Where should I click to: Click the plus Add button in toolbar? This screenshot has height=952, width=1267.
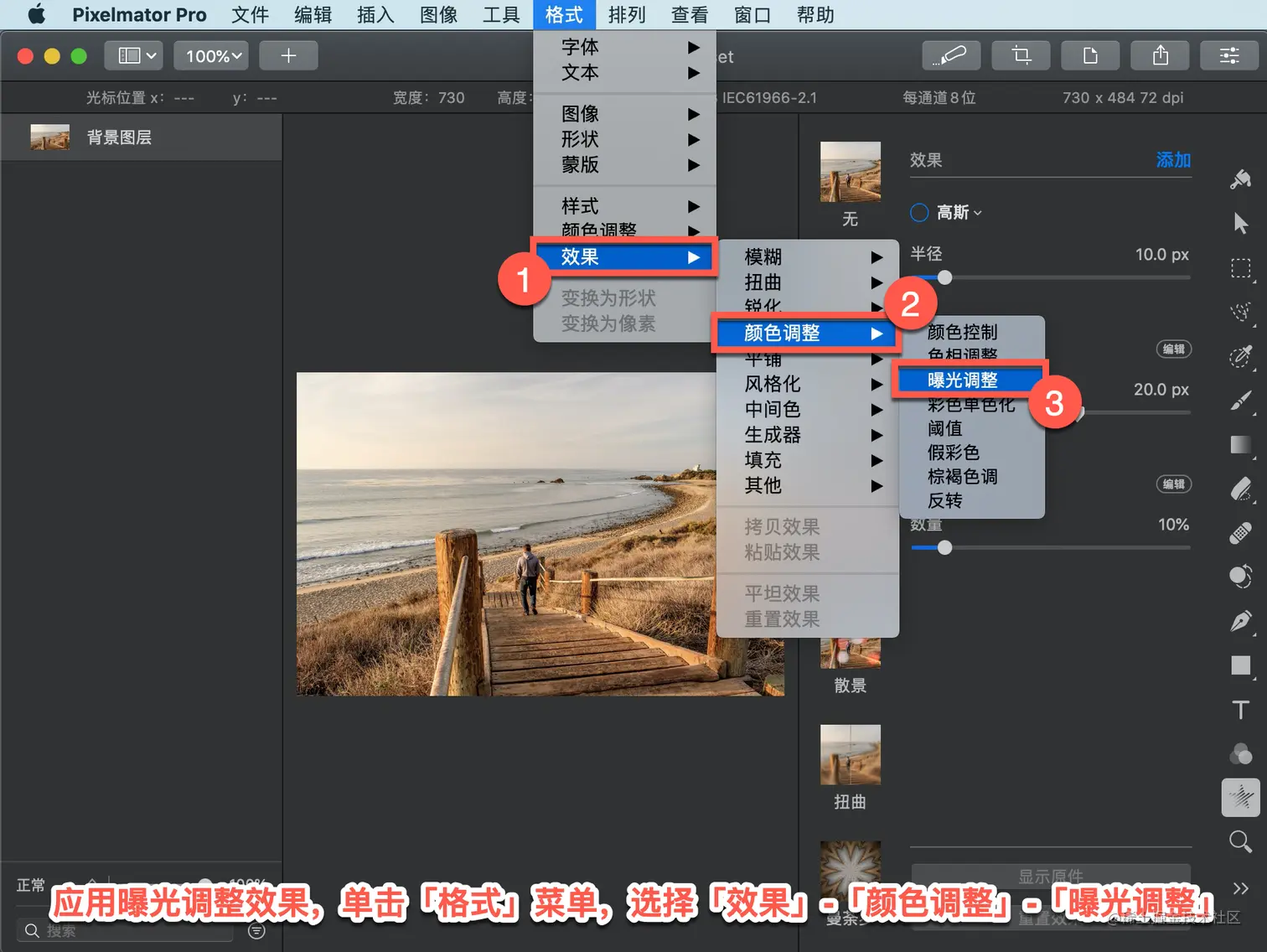(288, 55)
